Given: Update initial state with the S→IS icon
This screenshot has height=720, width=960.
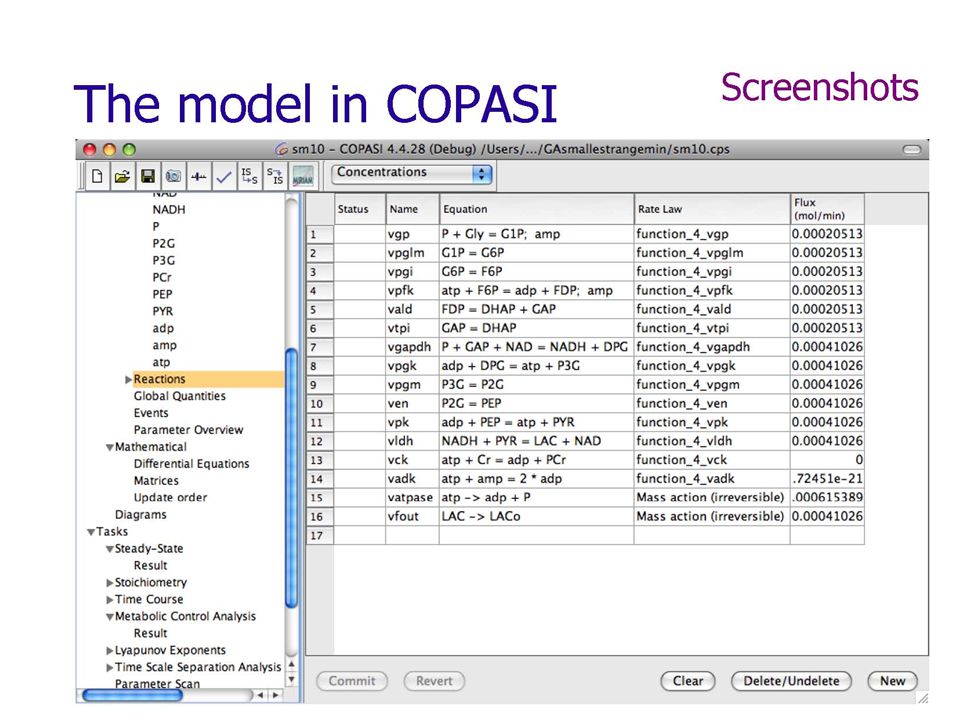Looking at the screenshot, I should (x=275, y=176).
